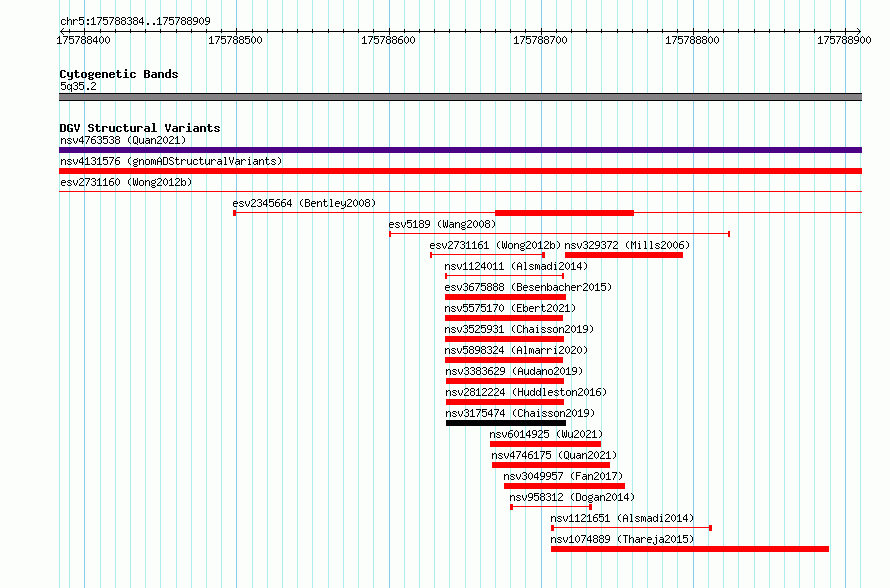Click nsv2812224 (Huddleston2016) label

(x=526, y=392)
